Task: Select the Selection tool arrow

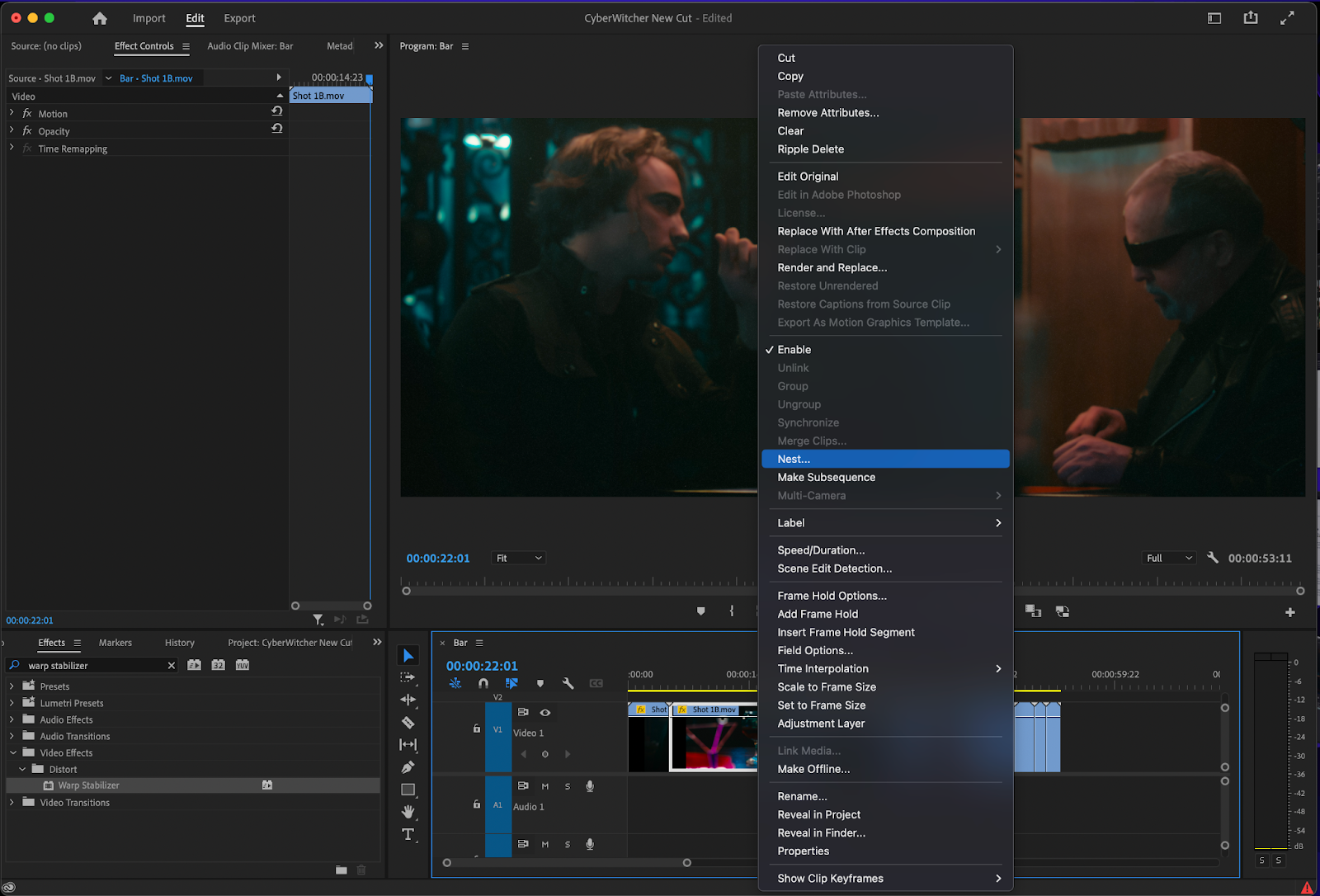Action: pos(408,656)
